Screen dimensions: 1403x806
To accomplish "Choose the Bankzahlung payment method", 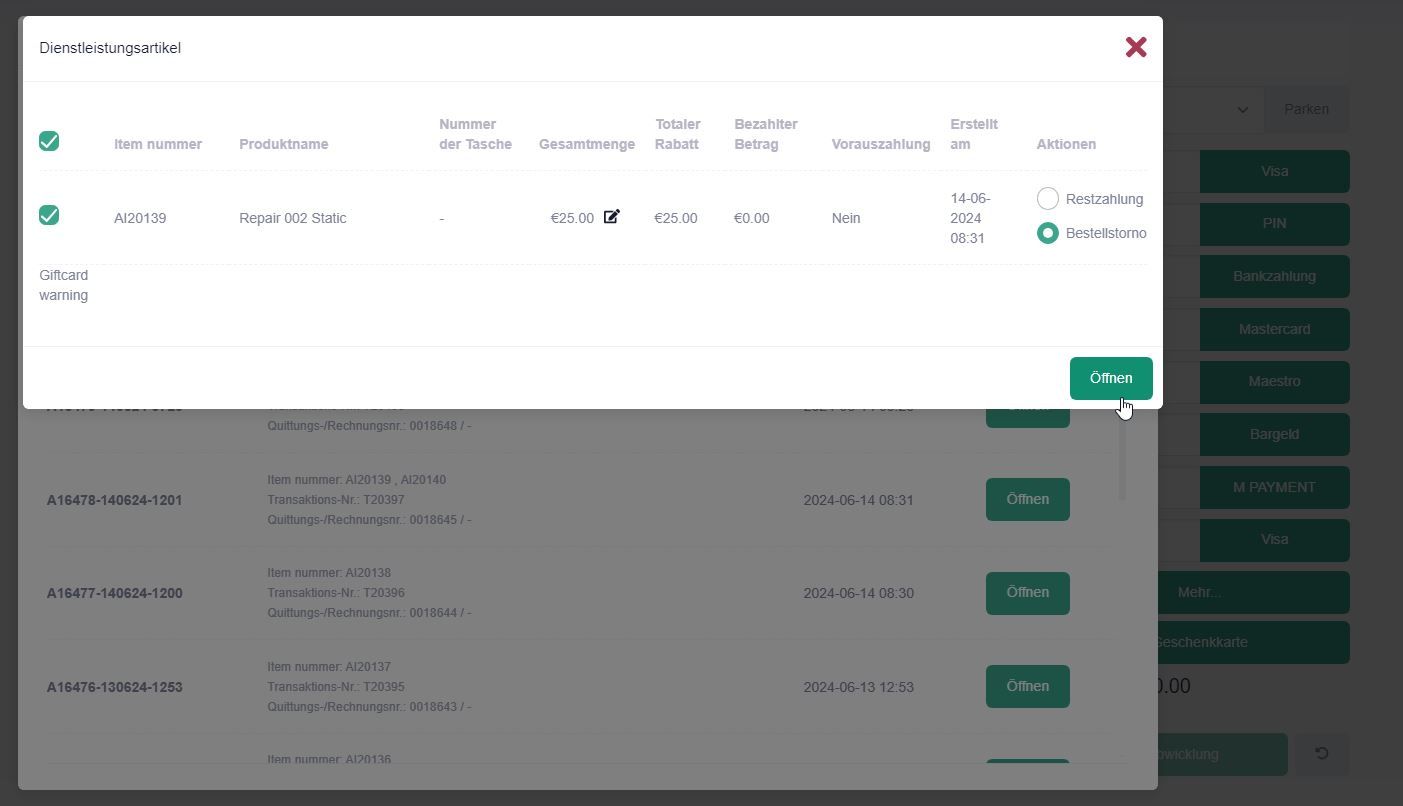I will coord(1274,277).
